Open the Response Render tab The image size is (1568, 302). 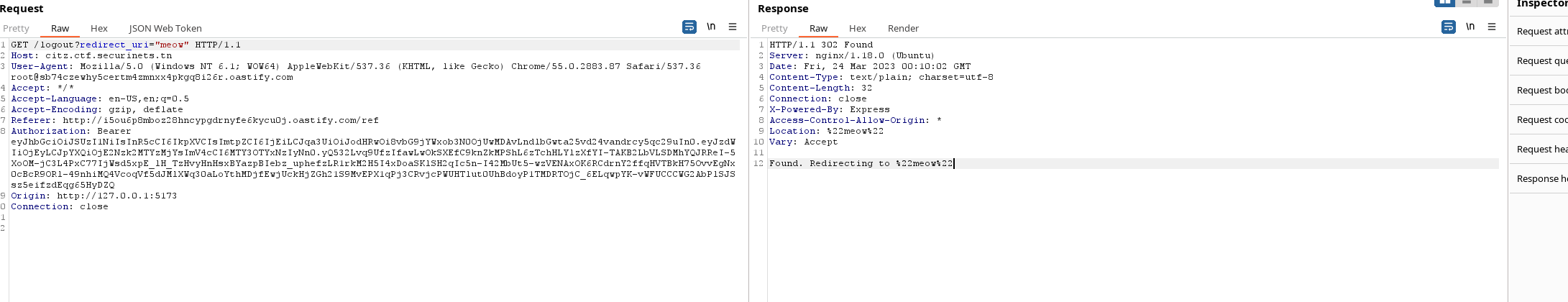tap(903, 28)
